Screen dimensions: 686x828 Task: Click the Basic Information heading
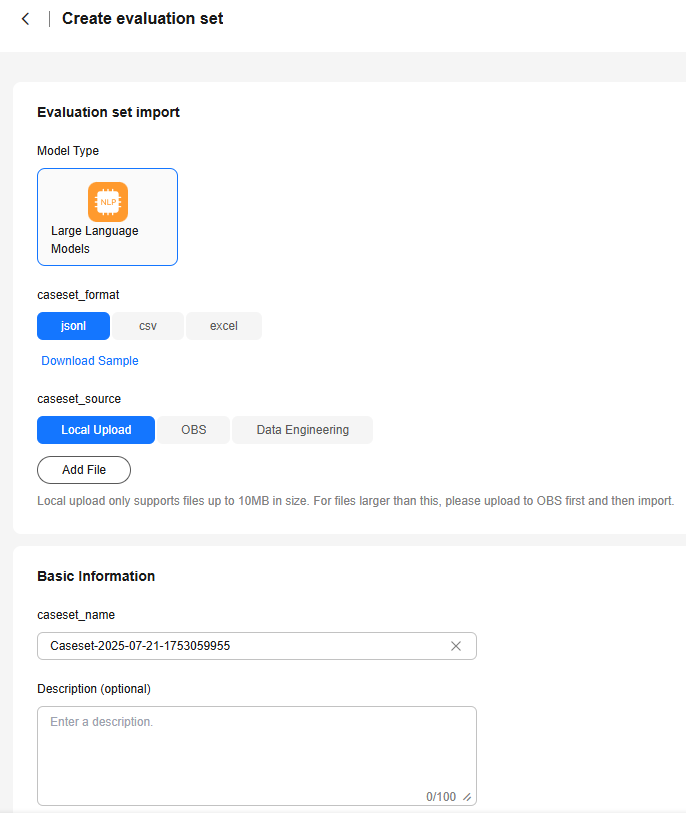click(96, 576)
